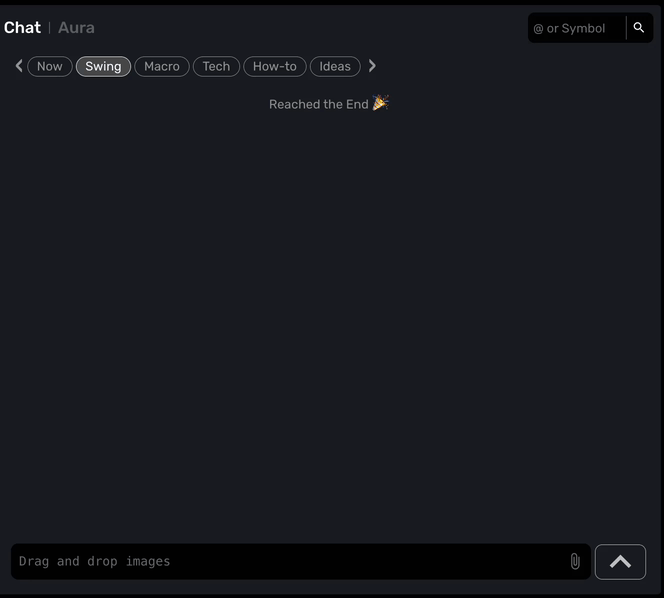The height and width of the screenshot is (598, 665).
Task: Select the Ideas category chip
Action: (x=335, y=67)
